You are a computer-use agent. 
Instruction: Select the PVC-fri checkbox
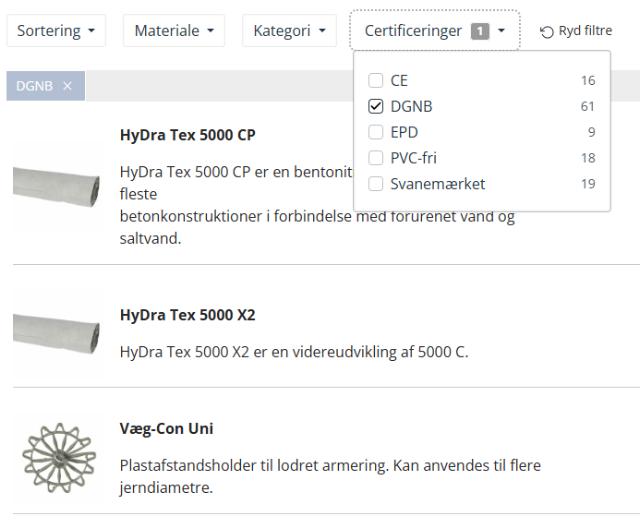(376, 157)
